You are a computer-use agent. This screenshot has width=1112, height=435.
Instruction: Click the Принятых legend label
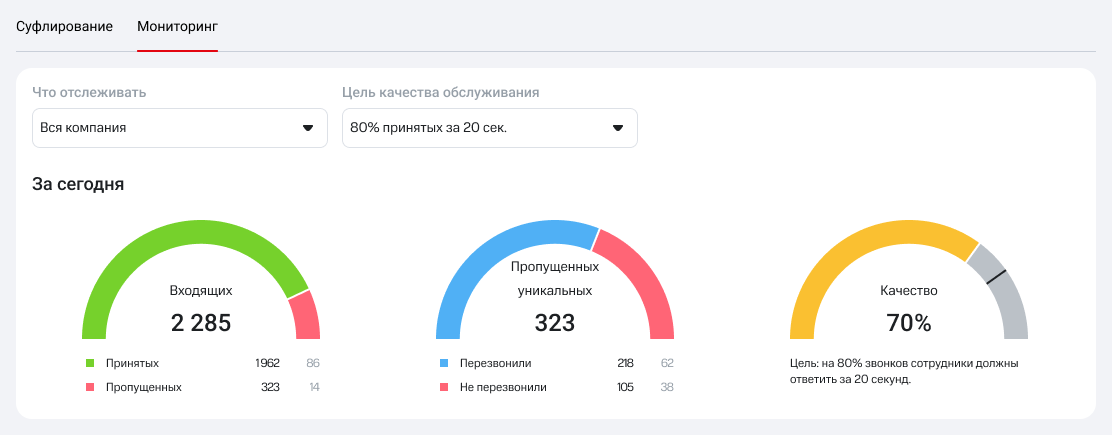(x=132, y=363)
